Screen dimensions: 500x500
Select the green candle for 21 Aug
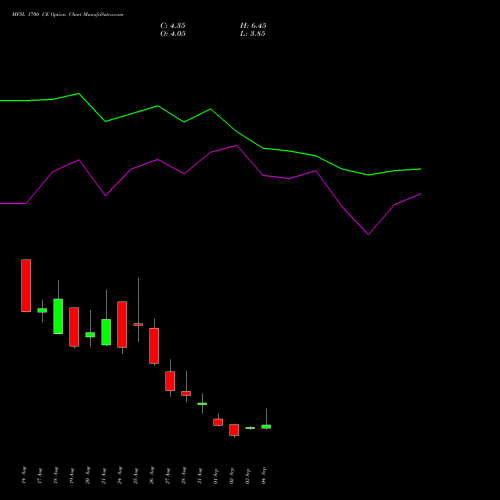click(x=106, y=332)
